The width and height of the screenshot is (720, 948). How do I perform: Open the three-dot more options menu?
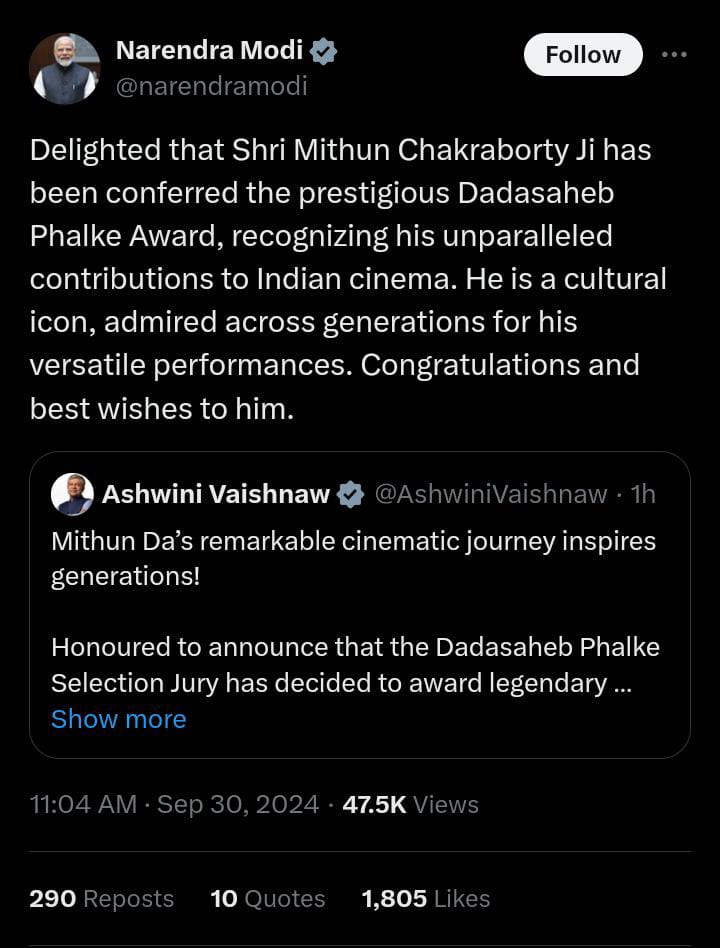pyautogui.click(x=674, y=54)
